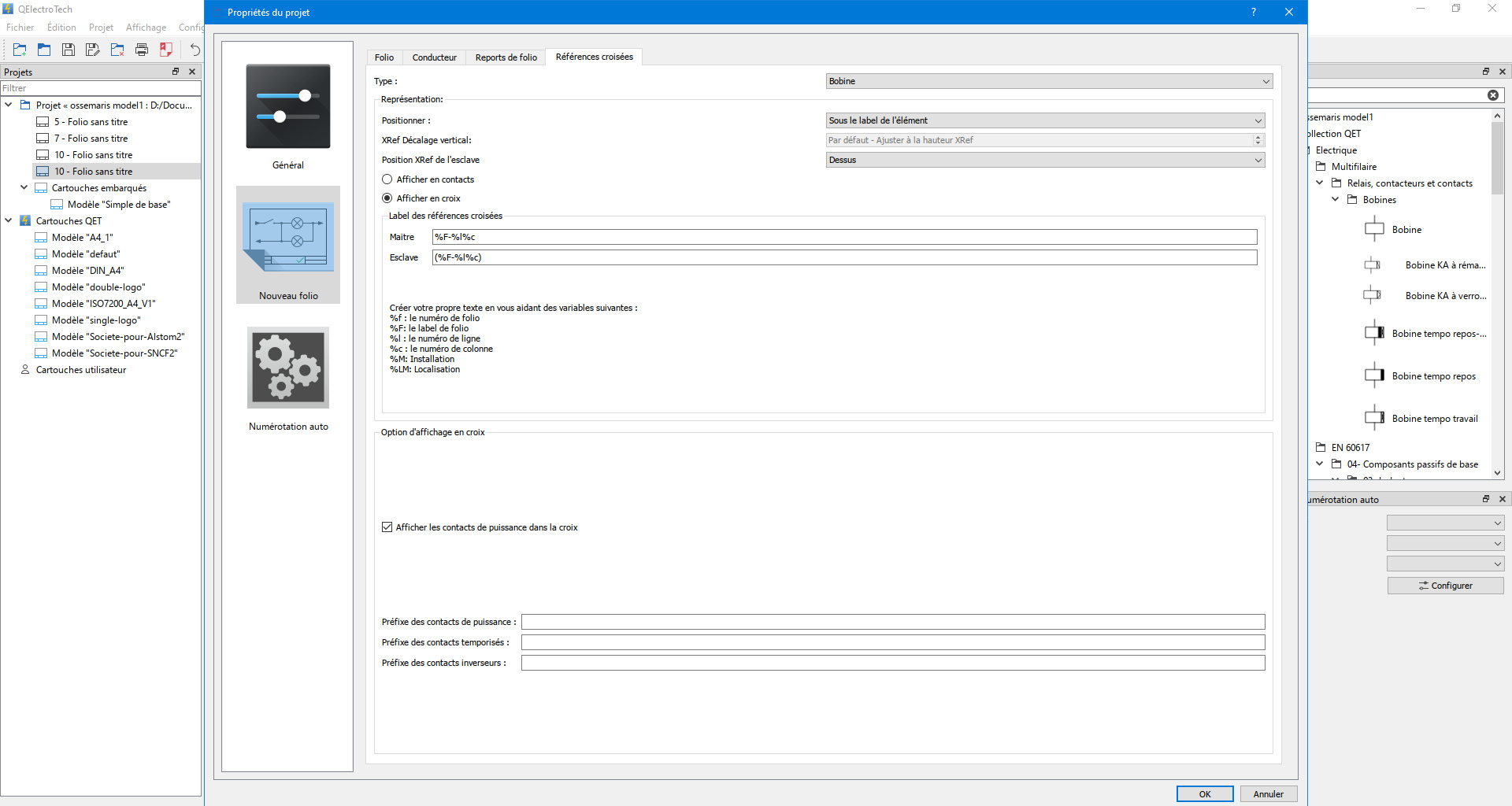Click the Annuler button
The height and width of the screenshot is (806, 1512).
tap(1269, 794)
